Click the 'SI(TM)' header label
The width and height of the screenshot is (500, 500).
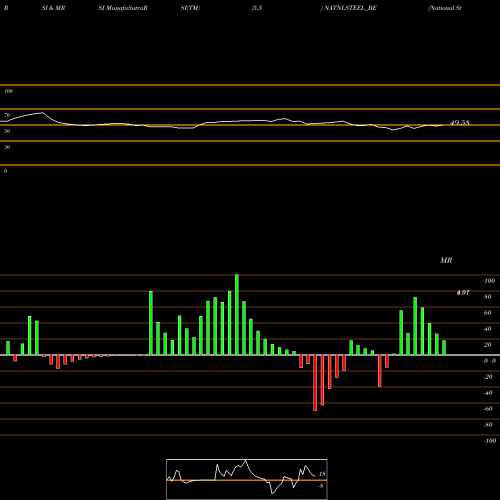click(x=190, y=8)
